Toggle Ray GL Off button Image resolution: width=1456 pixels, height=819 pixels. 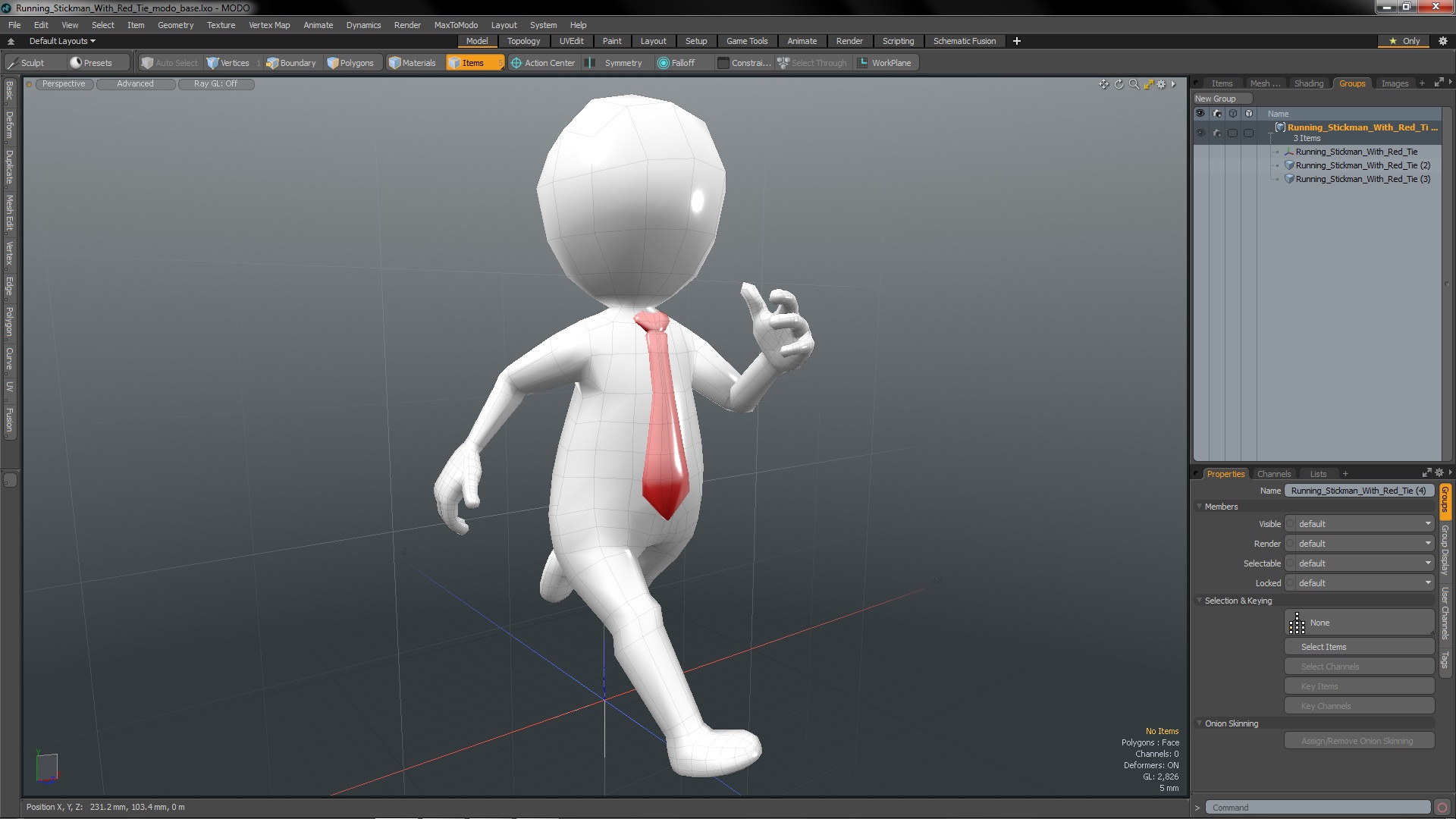point(216,84)
